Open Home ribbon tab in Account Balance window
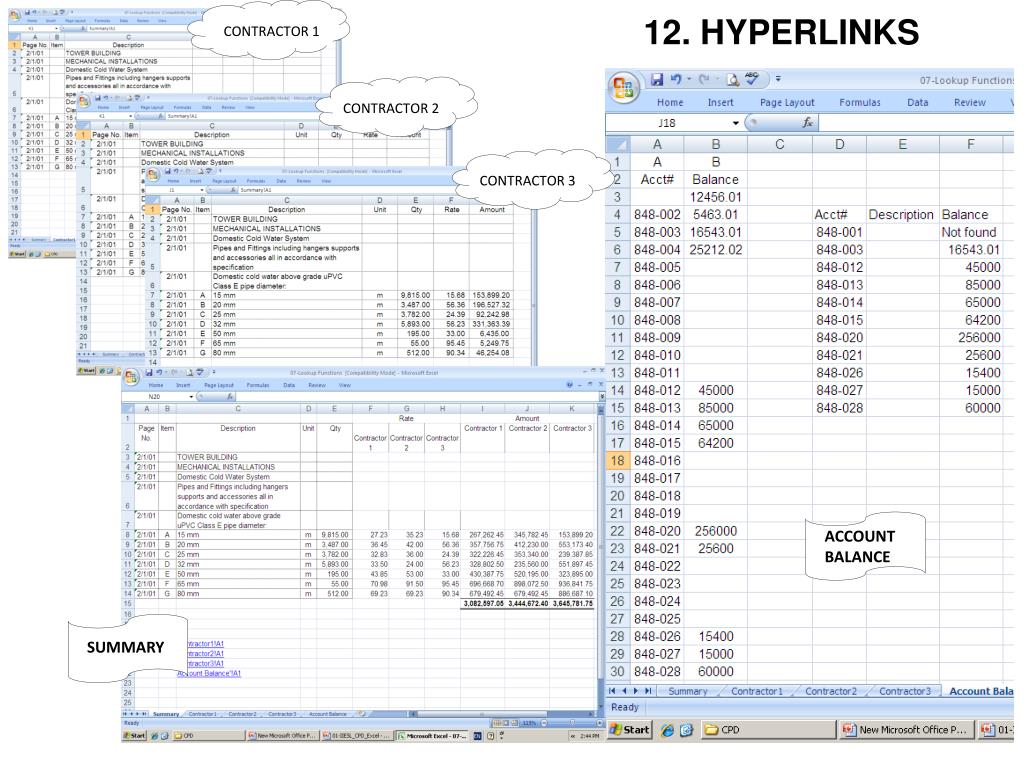 (x=670, y=103)
